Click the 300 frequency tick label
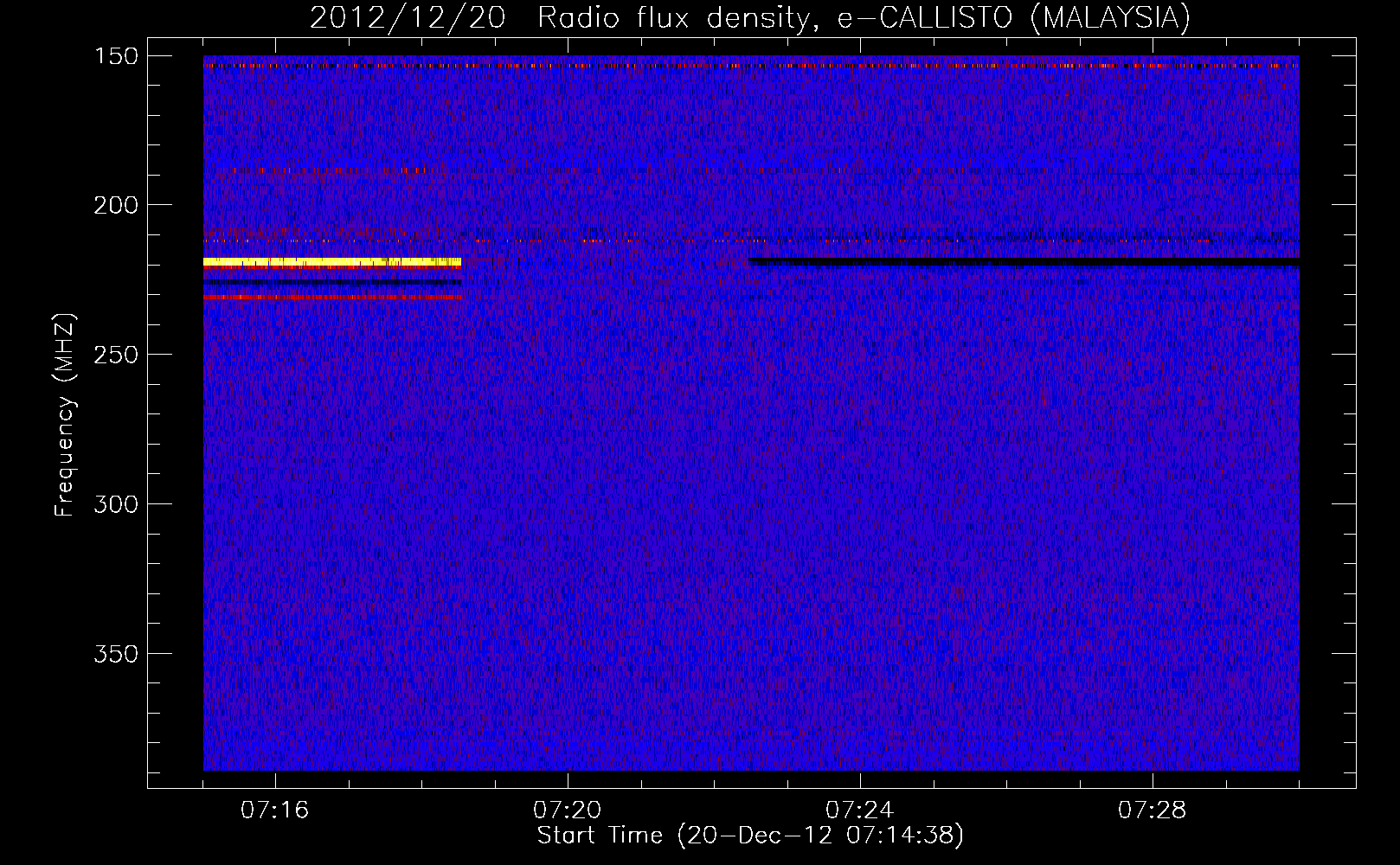The image size is (1400, 865). 116,504
